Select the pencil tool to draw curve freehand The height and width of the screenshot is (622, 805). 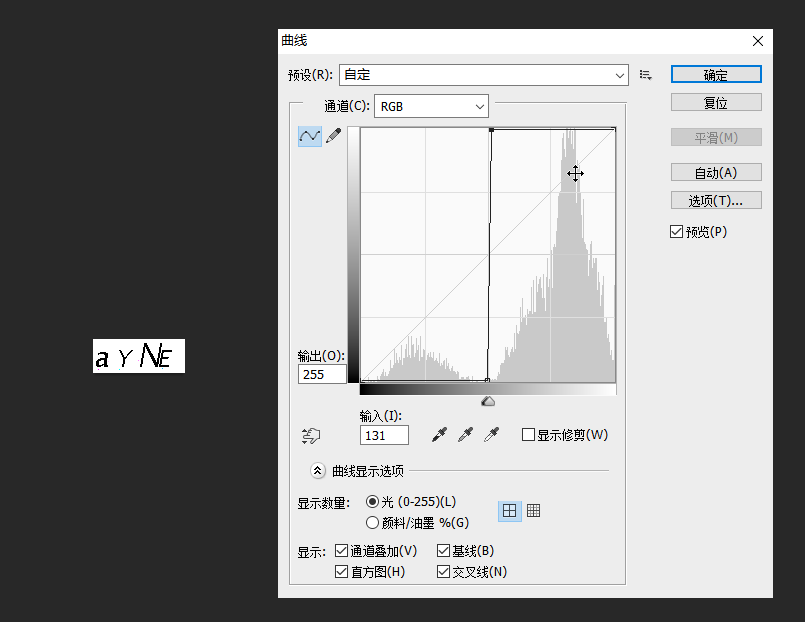[334, 136]
